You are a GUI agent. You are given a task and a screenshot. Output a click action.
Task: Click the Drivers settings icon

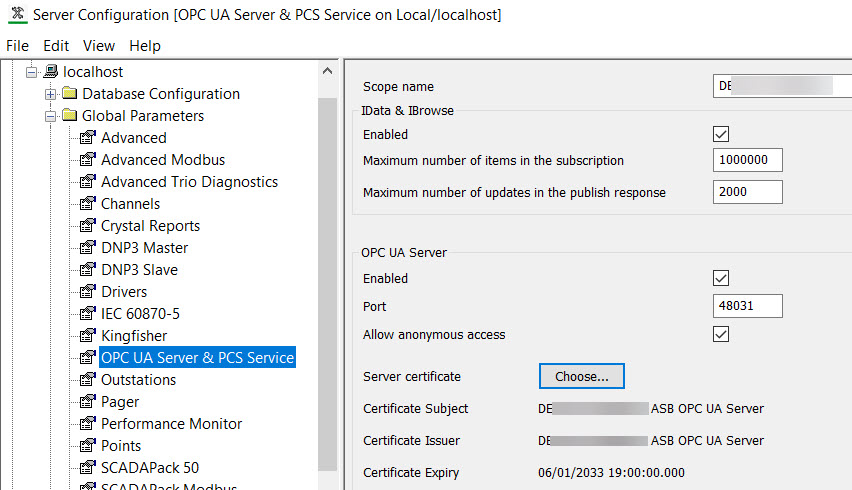(x=87, y=291)
